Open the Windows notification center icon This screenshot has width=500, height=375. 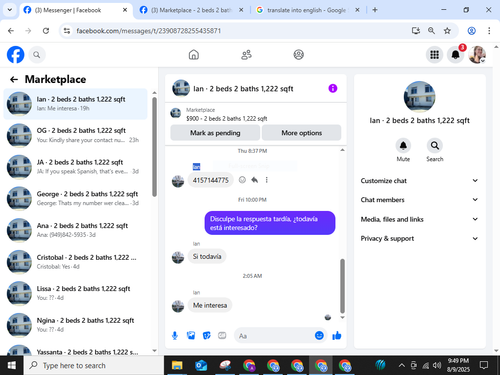(484, 365)
